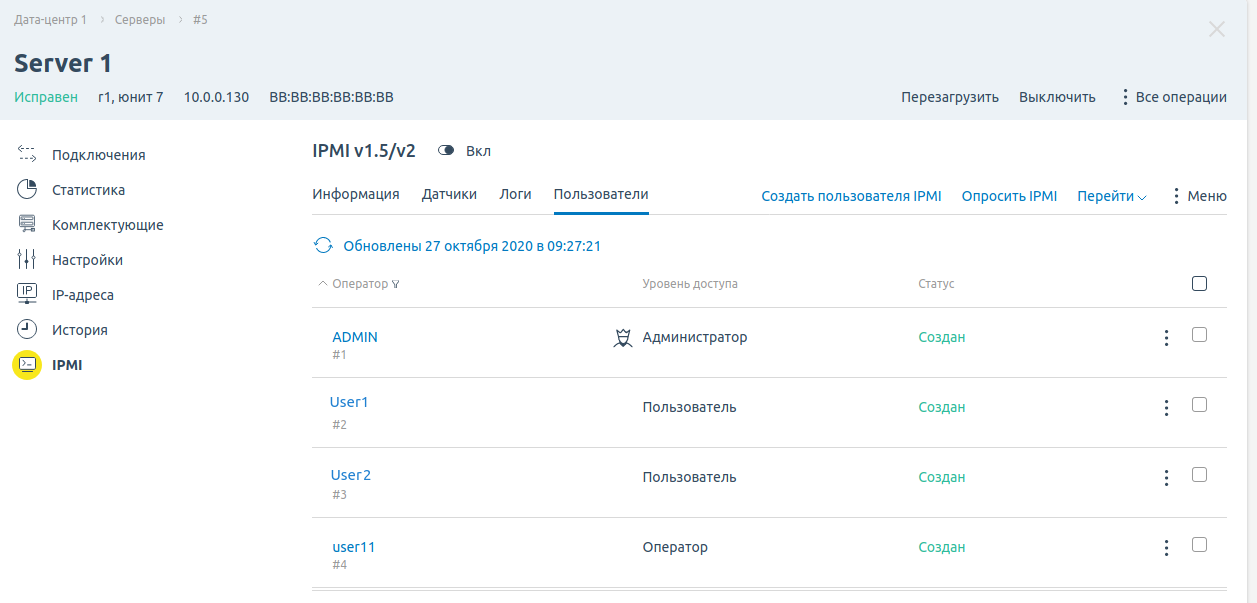Click the IP-addresses icon in sidebar

pyautogui.click(x=27, y=294)
